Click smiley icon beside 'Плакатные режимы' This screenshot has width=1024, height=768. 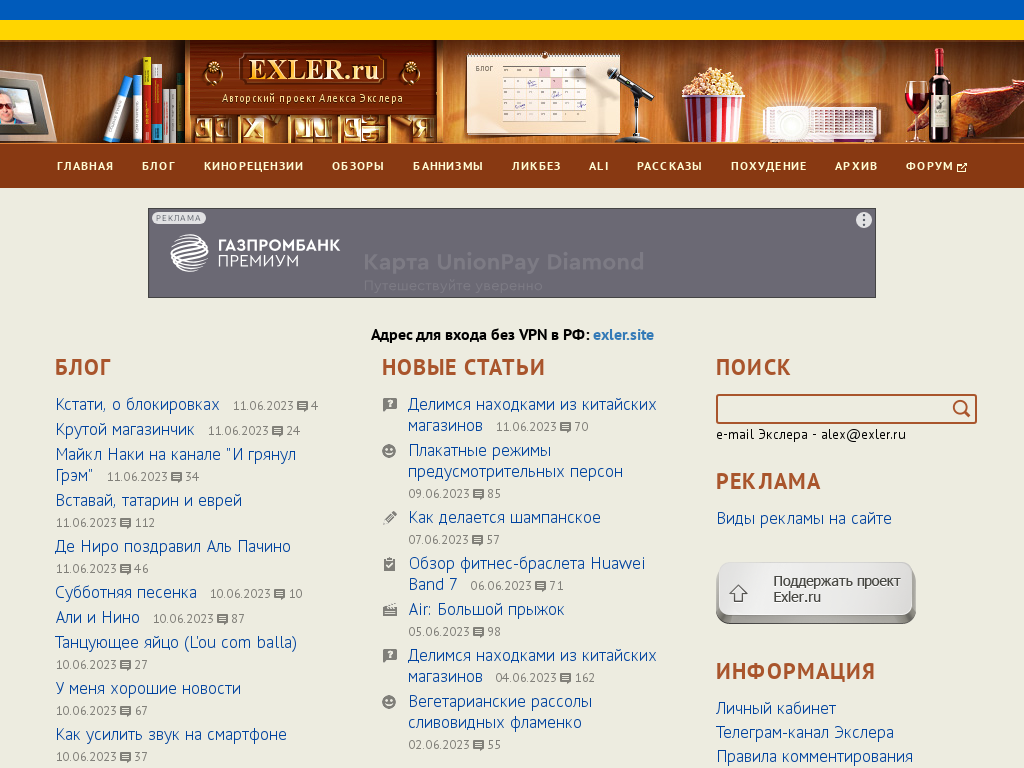(x=389, y=451)
